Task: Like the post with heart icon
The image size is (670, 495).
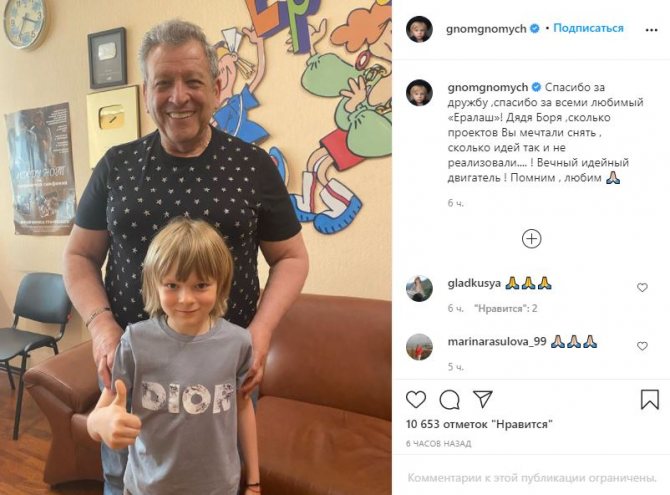Action: (416, 399)
